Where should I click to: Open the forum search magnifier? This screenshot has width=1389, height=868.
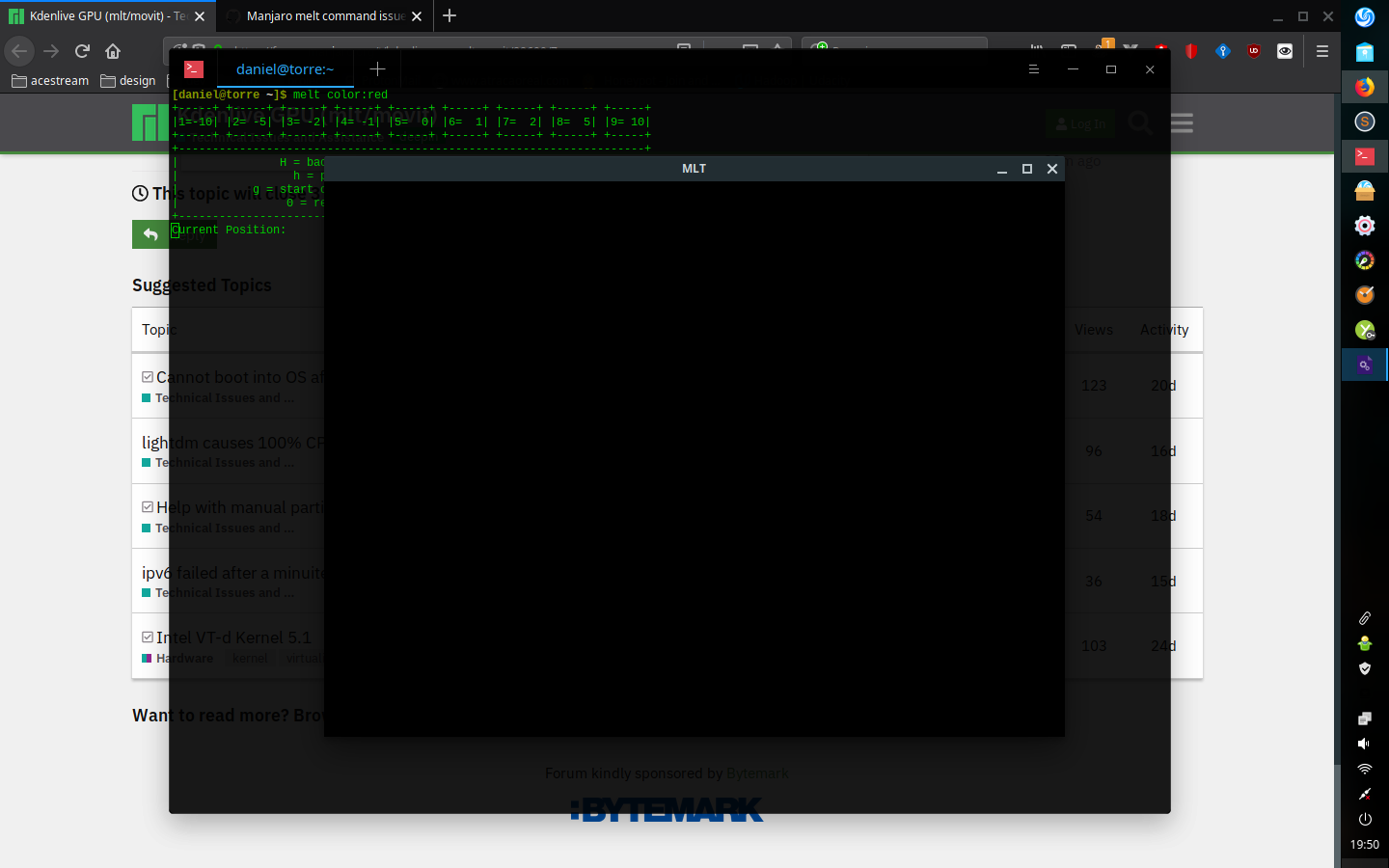coord(1140,122)
